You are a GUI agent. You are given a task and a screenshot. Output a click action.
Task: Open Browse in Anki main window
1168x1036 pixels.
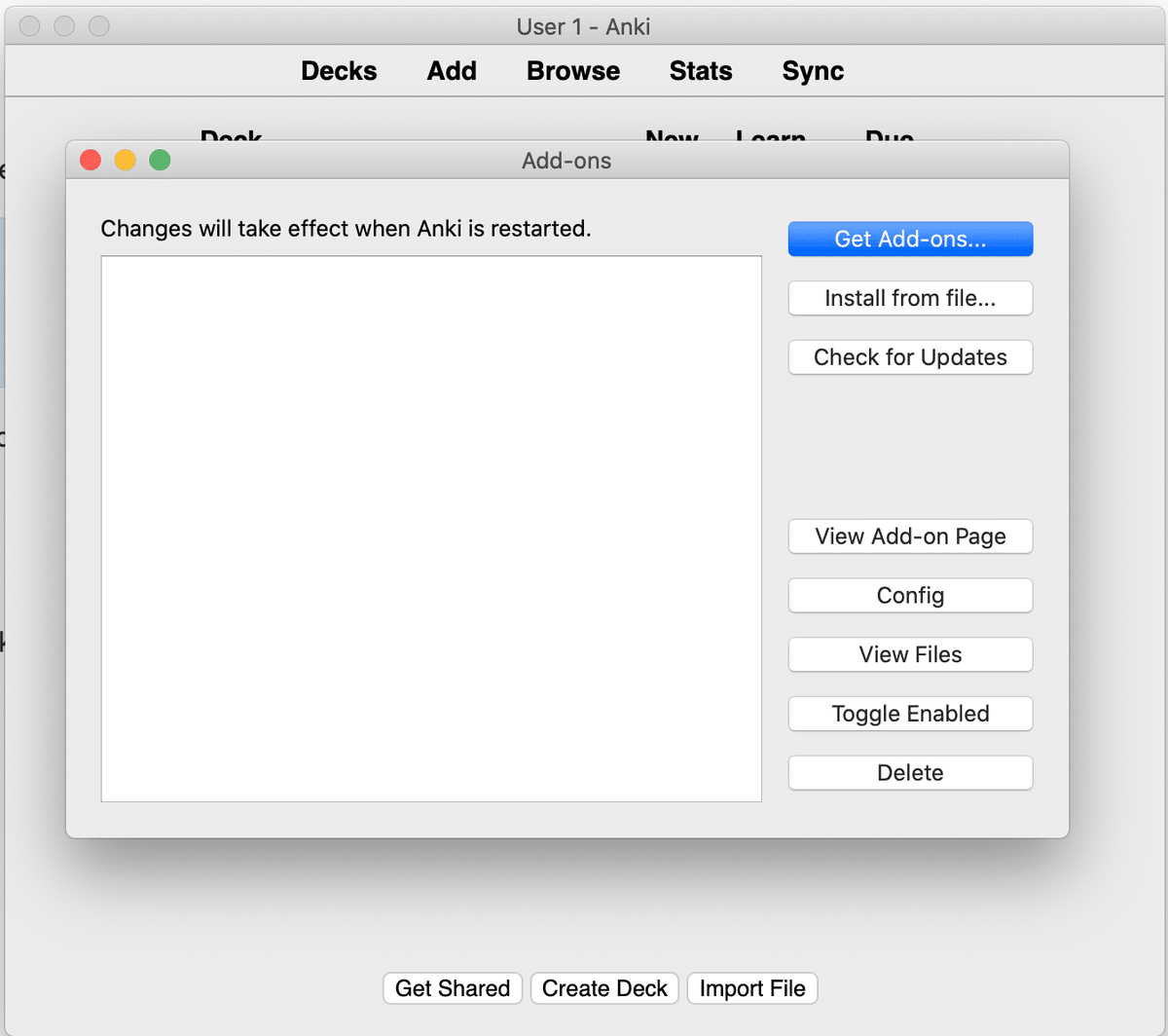(x=573, y=71)
